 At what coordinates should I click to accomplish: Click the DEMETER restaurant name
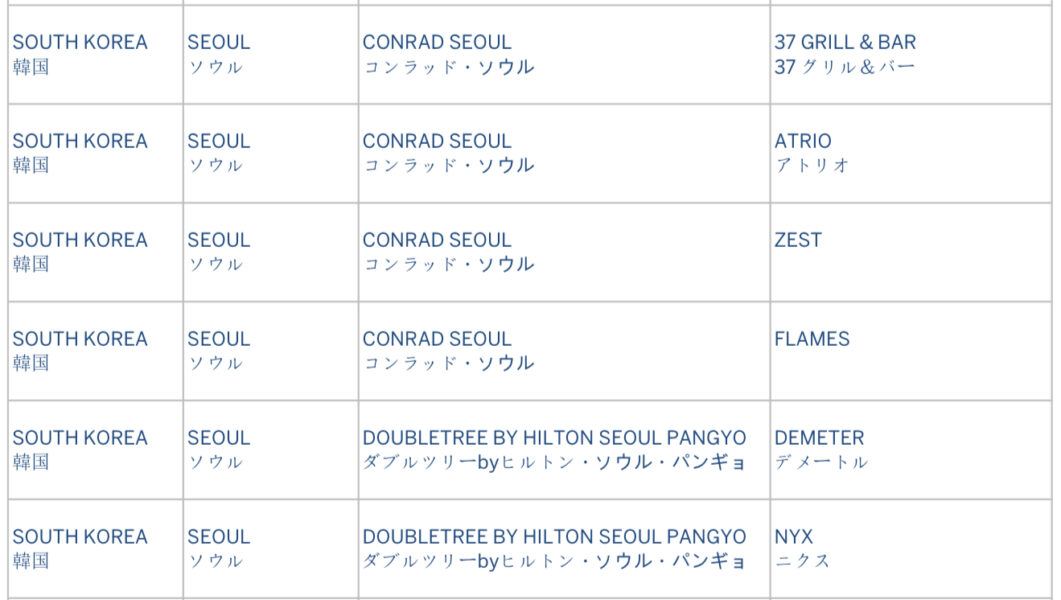819,438
